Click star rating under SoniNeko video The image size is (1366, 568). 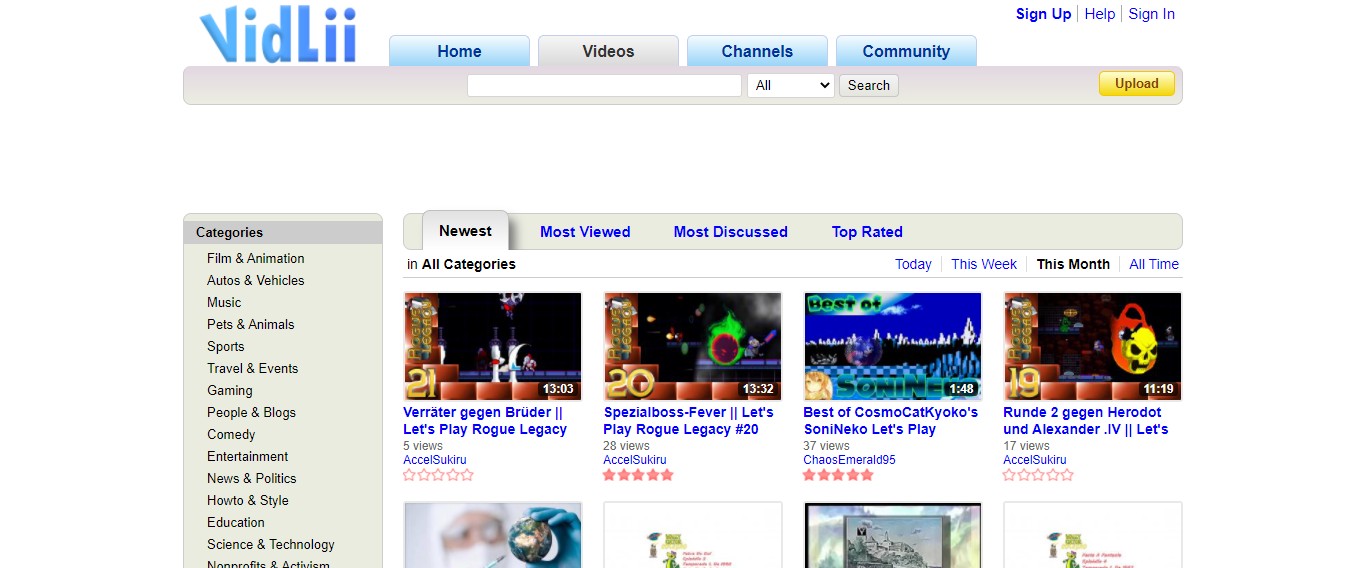pyautogui.click(x=838, y=475)
